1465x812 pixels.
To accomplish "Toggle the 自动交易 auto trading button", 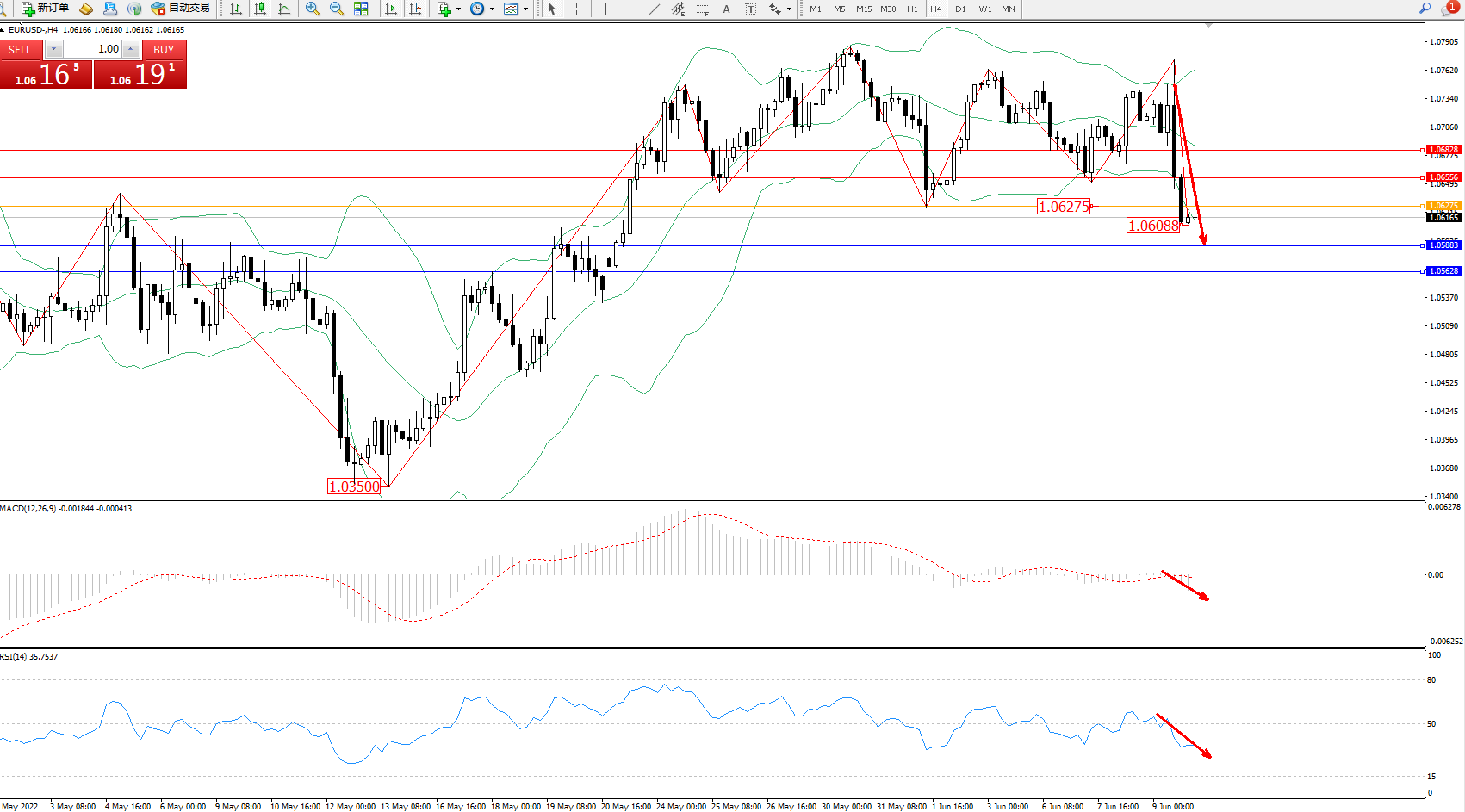I will click(180, 9).
